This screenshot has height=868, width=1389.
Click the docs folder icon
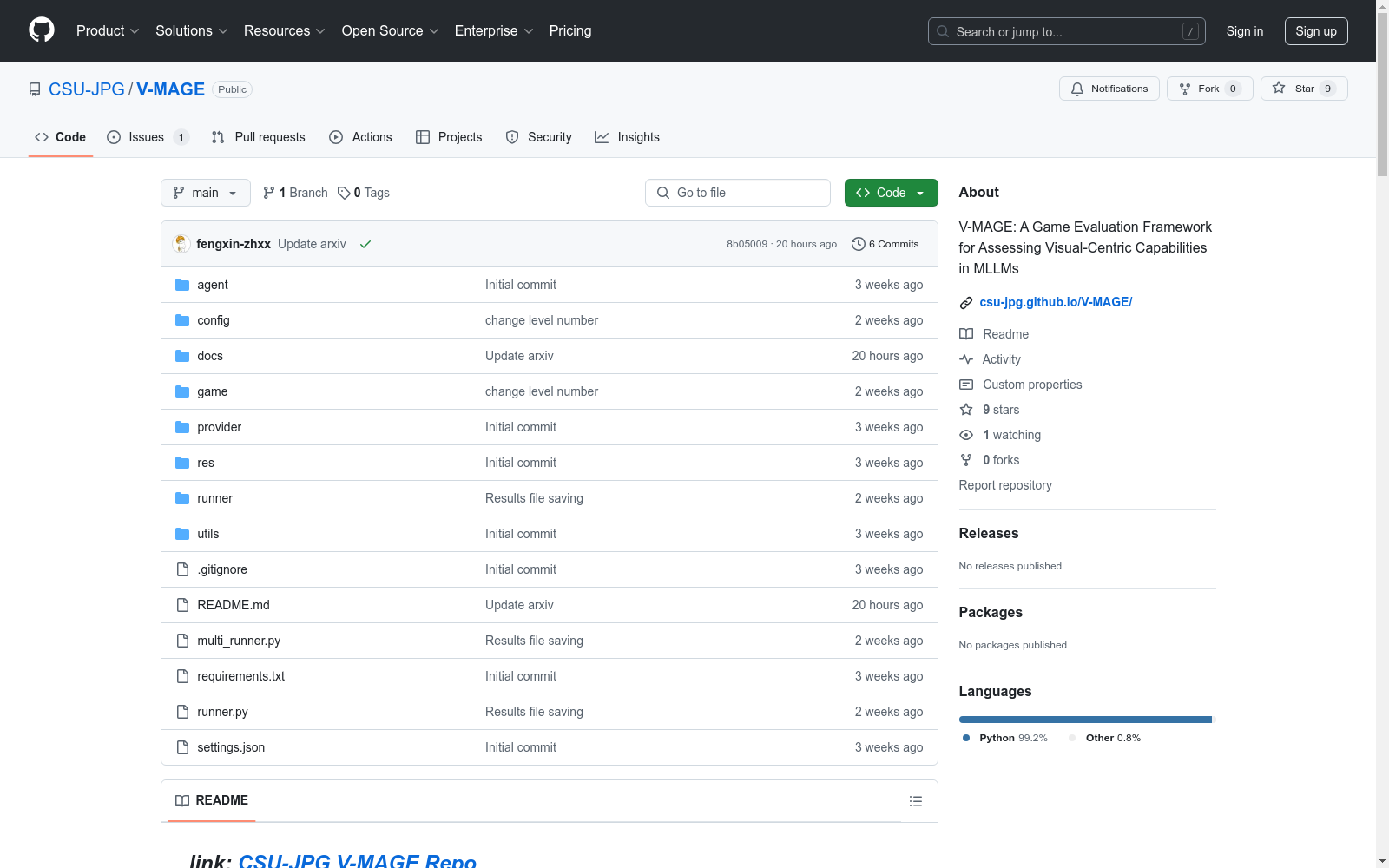182,356
